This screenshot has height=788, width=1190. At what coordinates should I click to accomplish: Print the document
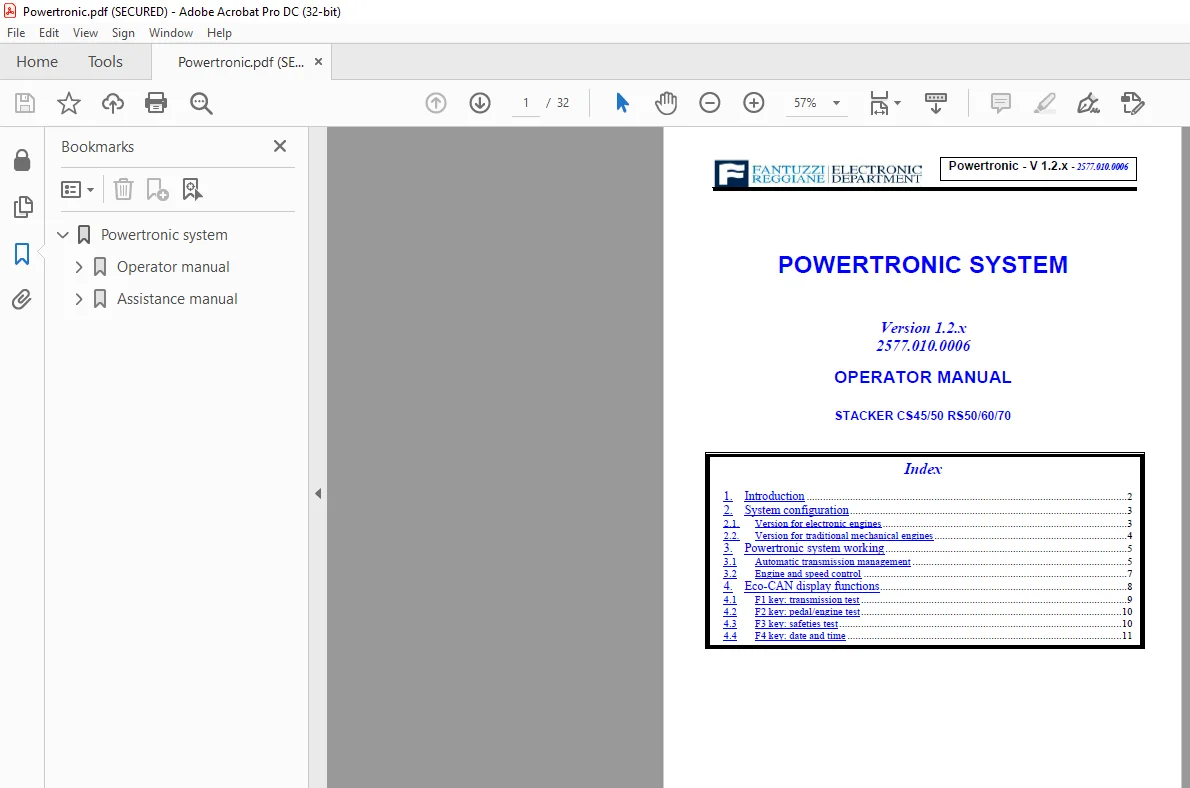tap(156, 103)
